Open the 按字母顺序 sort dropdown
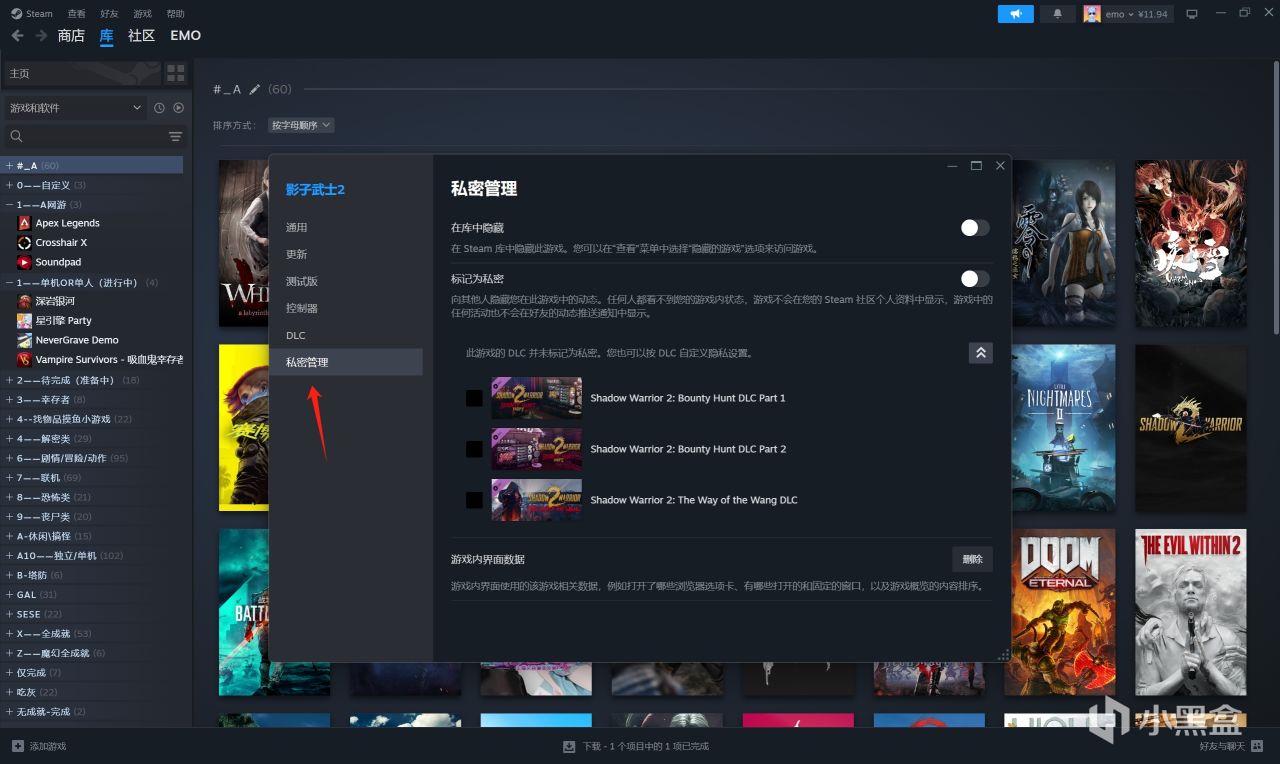The height and width of the screenshot is (764, 1280). tap(301, 125)
